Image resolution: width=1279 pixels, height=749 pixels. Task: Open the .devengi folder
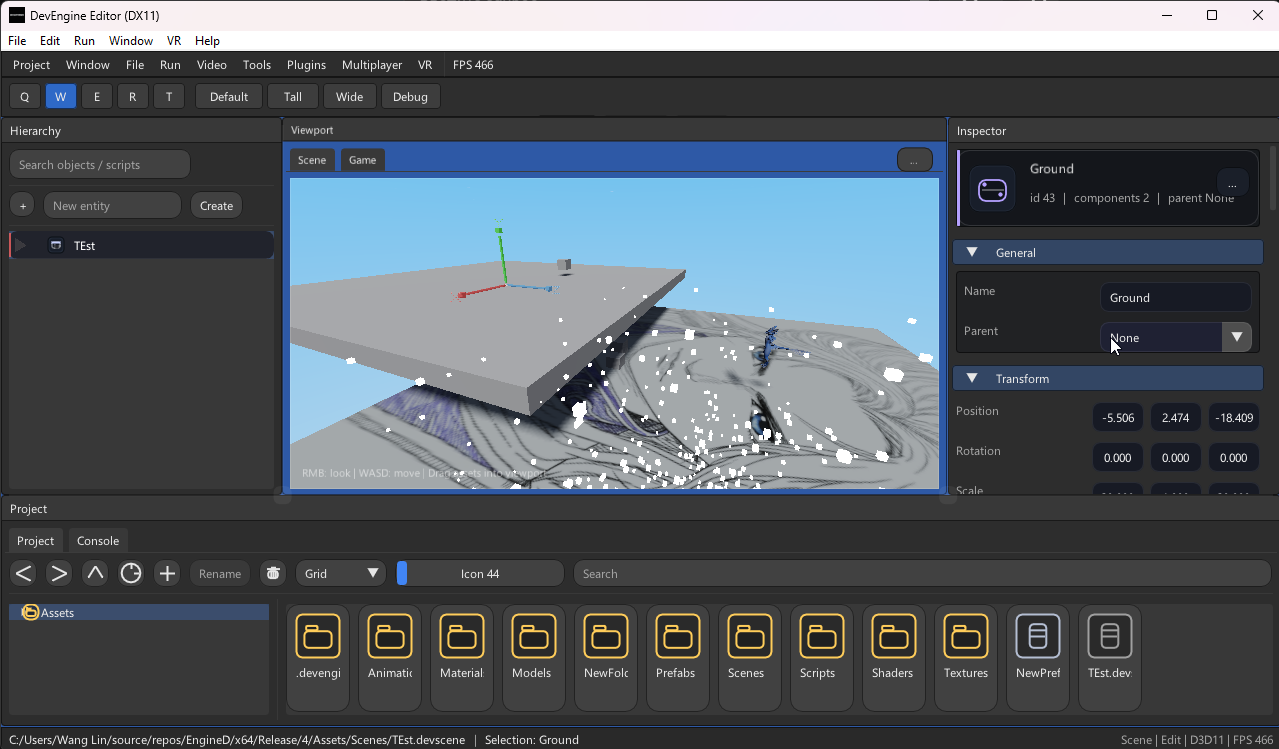point(318,658)
